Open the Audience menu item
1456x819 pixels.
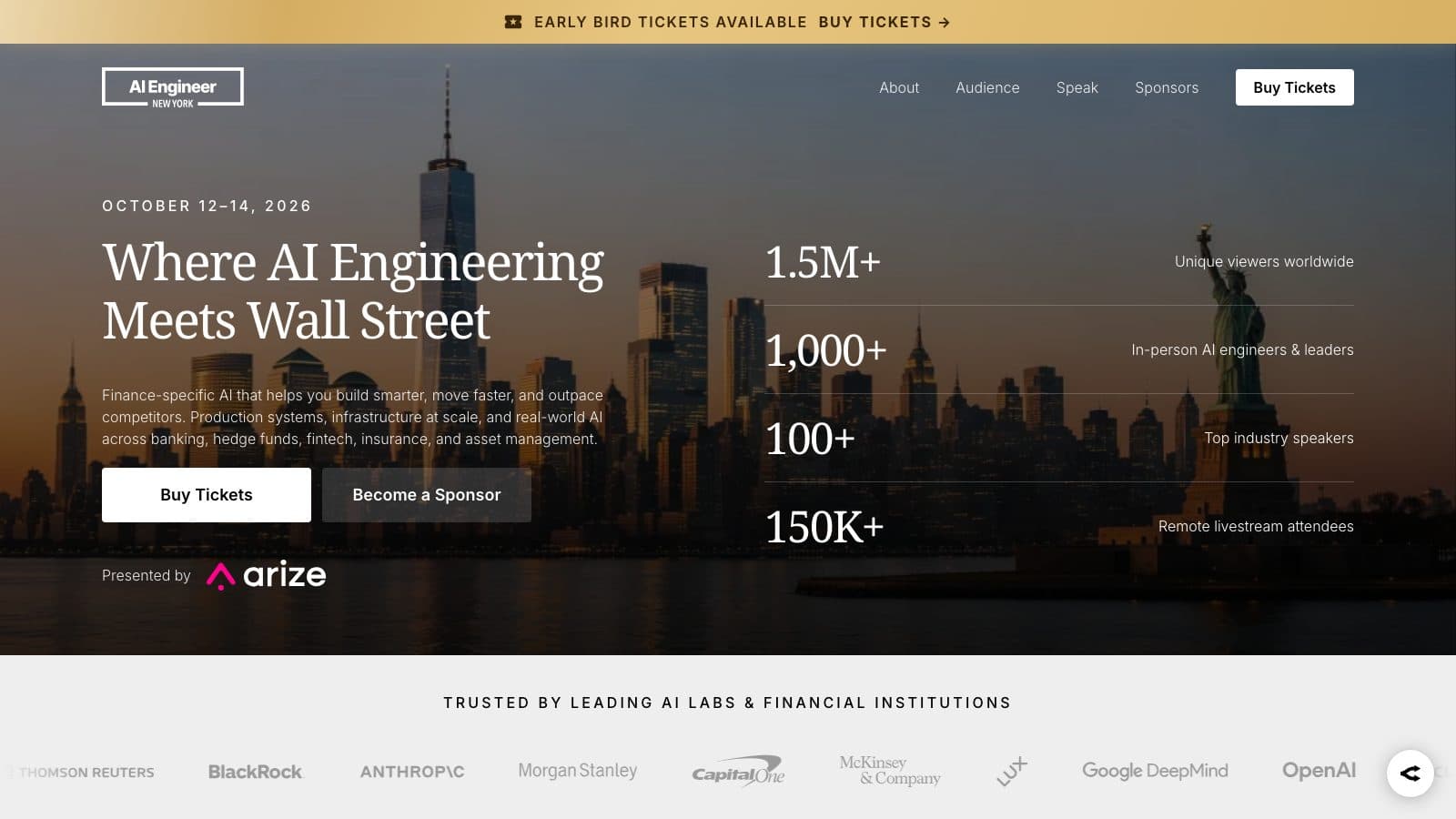(x=987, y=87)
